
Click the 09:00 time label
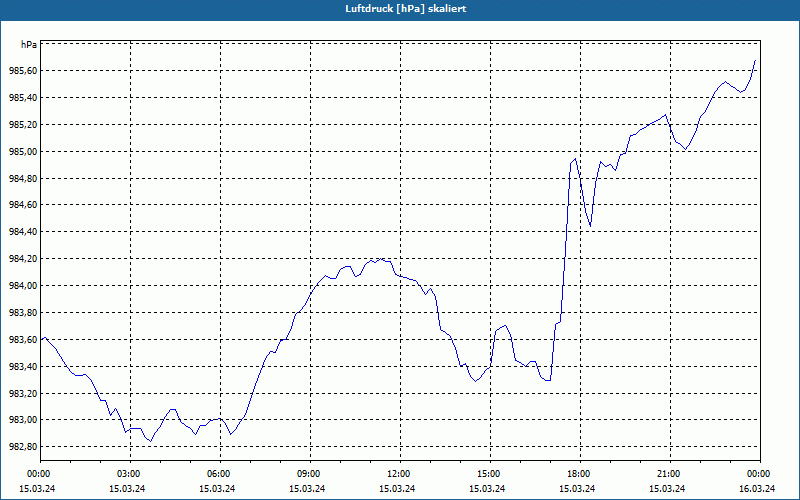coord(310,474)
